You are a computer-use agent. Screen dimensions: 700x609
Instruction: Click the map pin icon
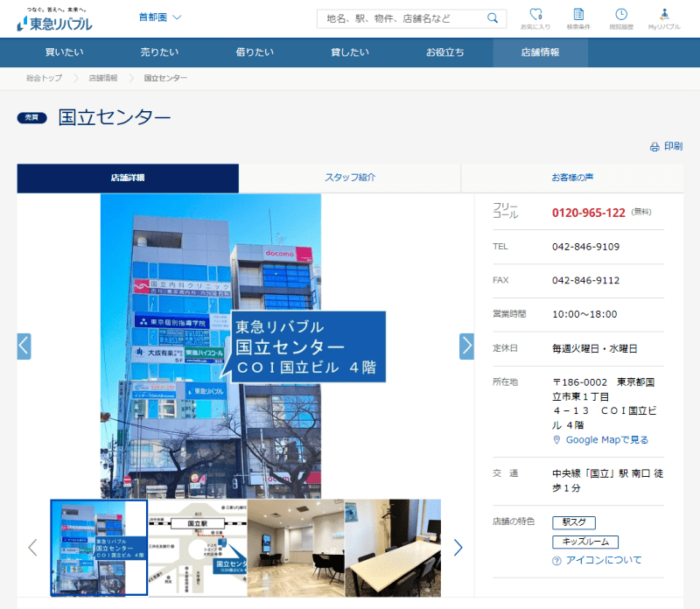click(557, 440)
